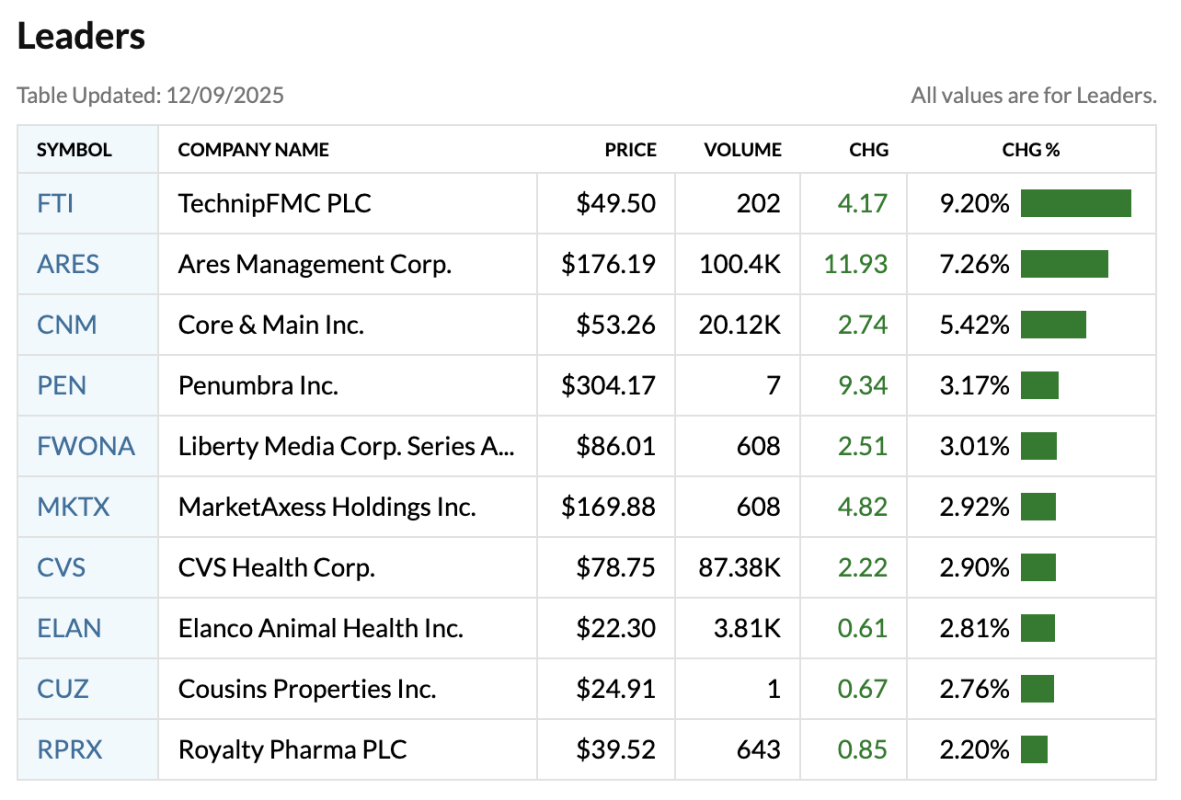Select the ELAN ticker link
1181x800 pixels.
(x=69, y=628)
